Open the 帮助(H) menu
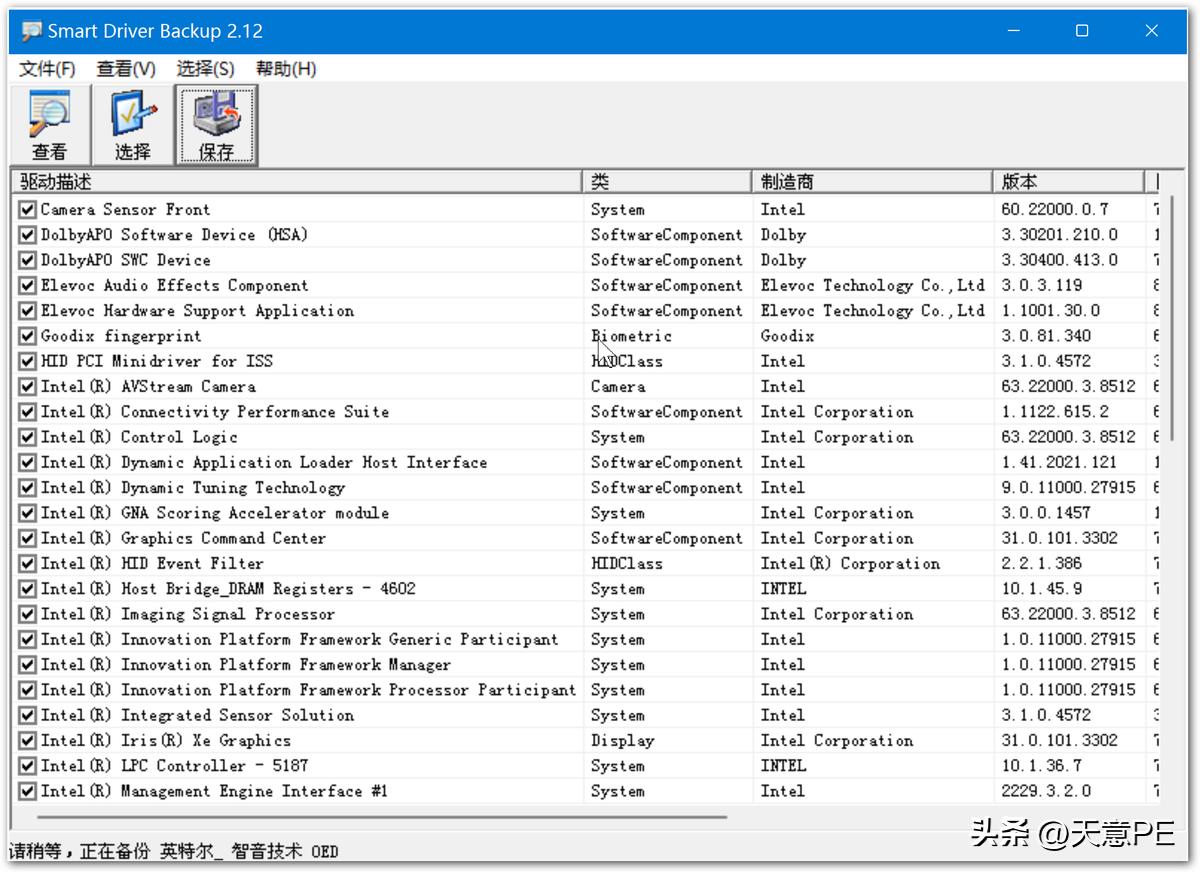 [286, 69]
